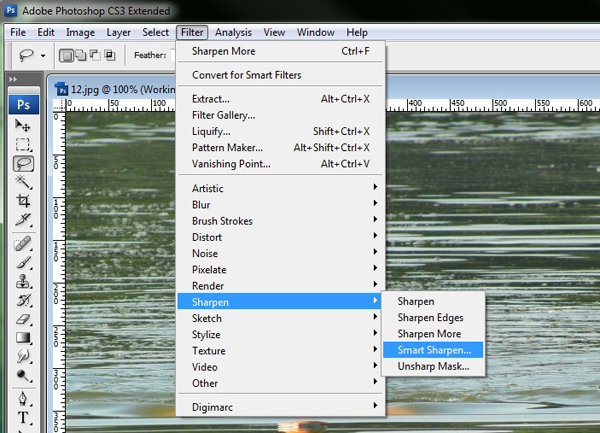This screenshot has height=433, width=600.
Task: Select the Eraser tool
Action: (23, 319)
